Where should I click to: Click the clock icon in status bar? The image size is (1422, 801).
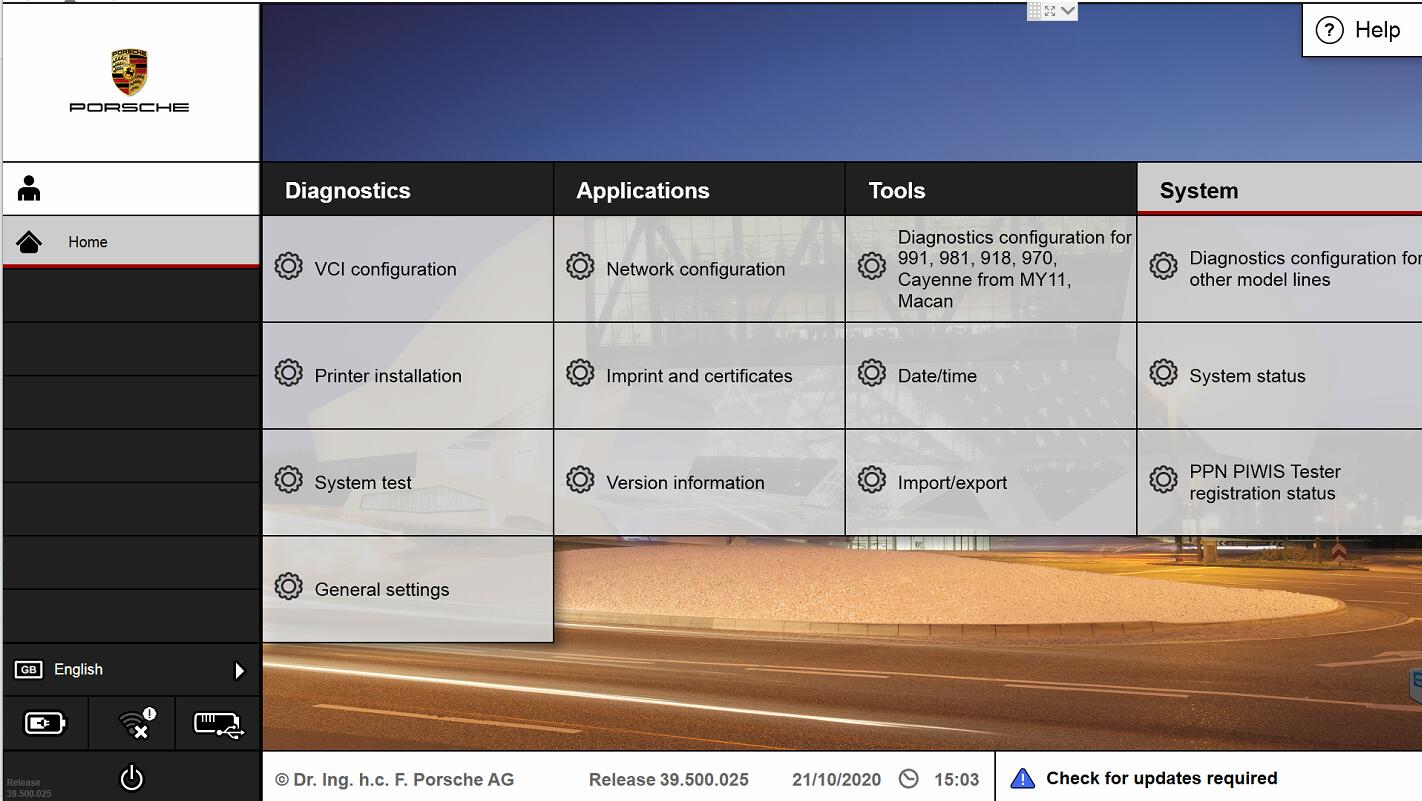[x=908, y=779]
